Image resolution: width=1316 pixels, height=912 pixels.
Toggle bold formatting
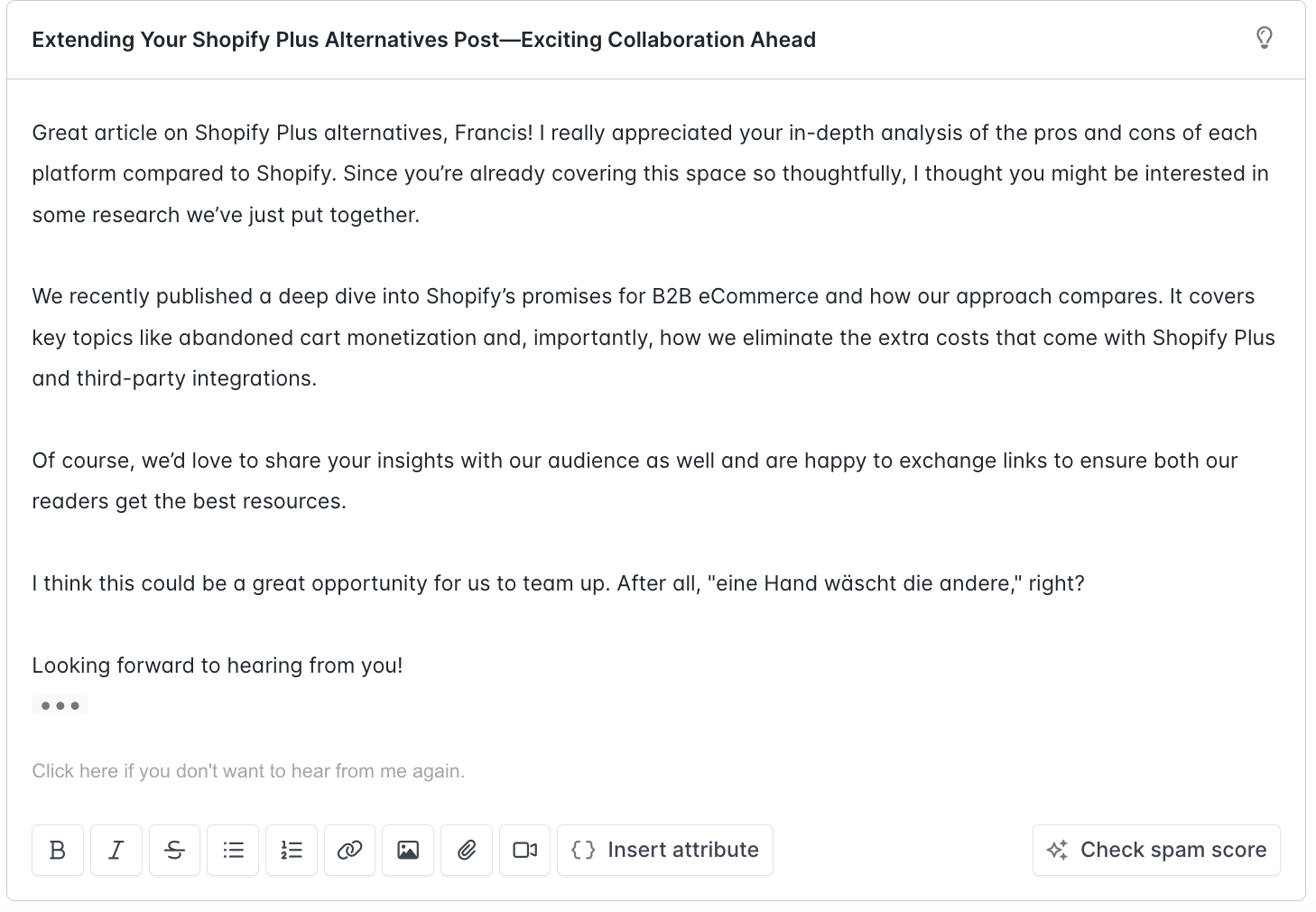[58, 850]
